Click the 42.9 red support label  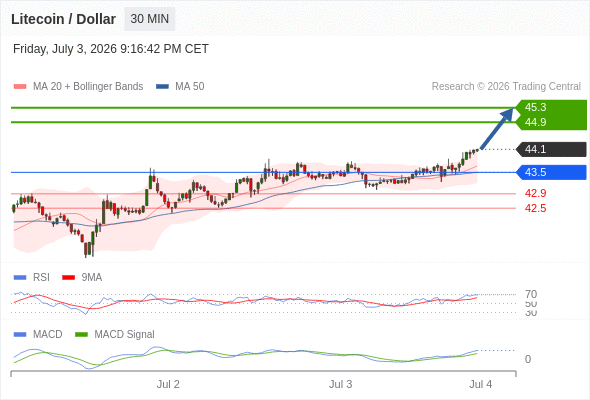tap(535, 193)
